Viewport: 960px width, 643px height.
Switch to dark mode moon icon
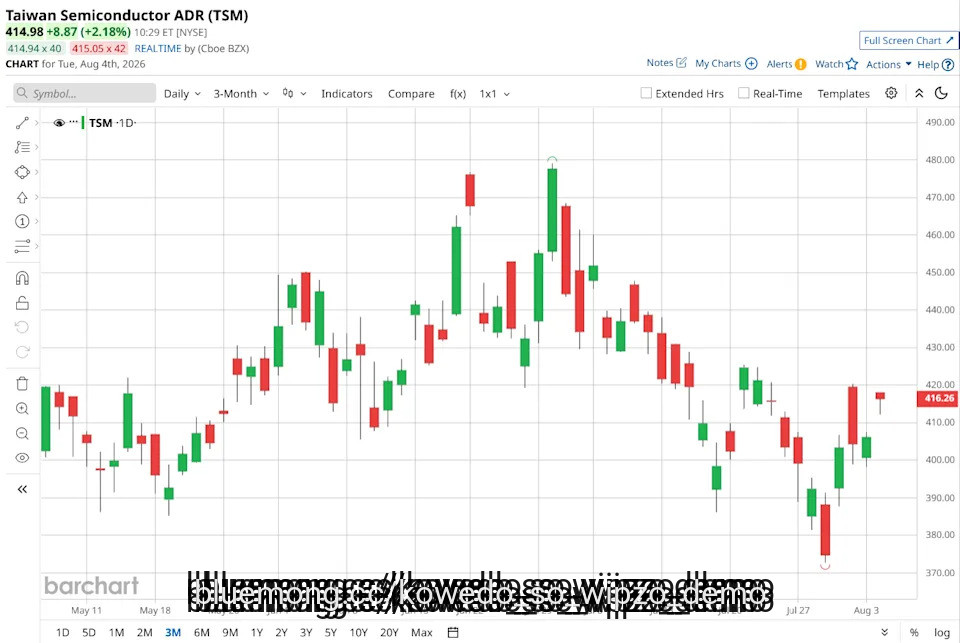[942, 93]
